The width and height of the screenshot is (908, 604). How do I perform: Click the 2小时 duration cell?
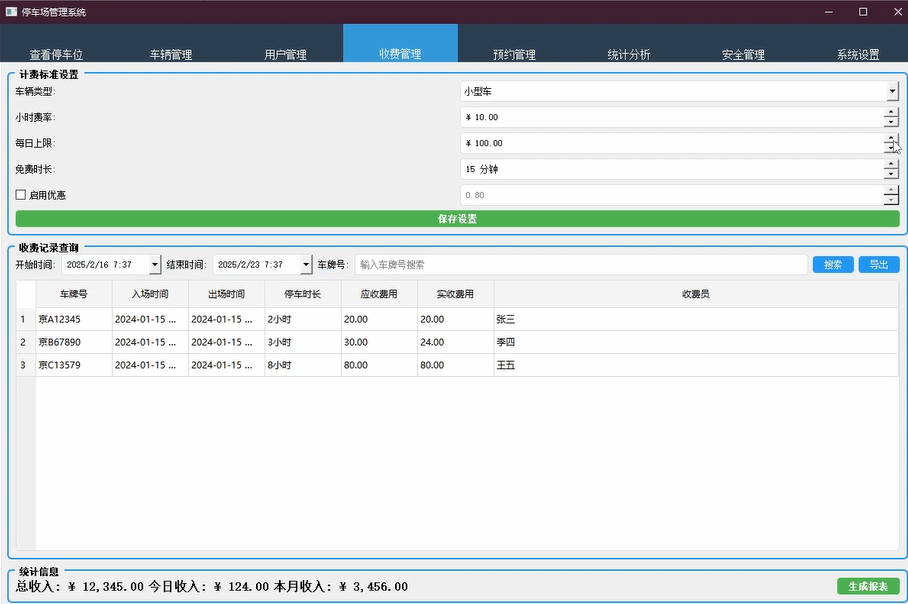coord(303,319)
